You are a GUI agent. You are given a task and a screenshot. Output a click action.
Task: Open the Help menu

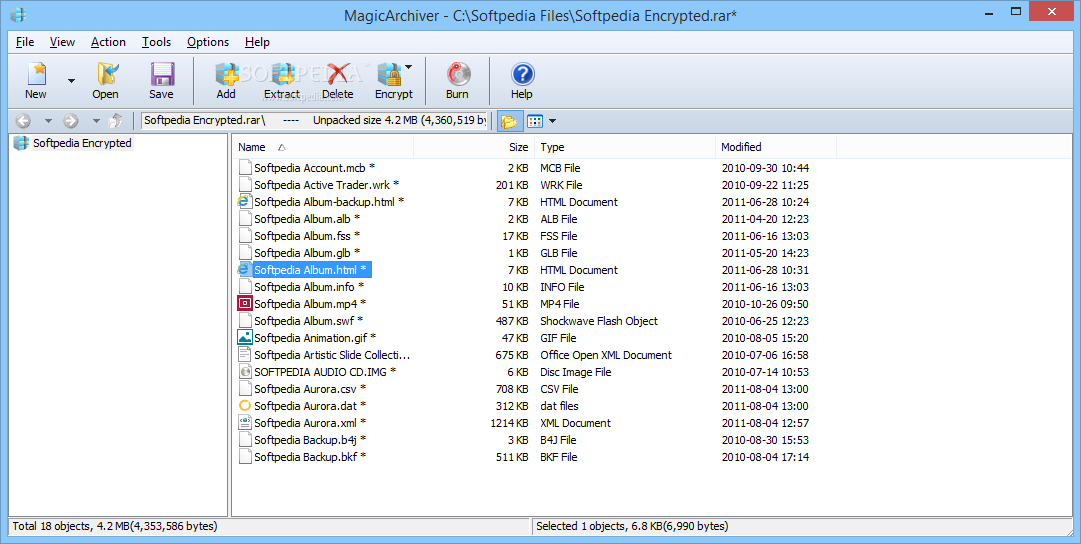[257, 42]
